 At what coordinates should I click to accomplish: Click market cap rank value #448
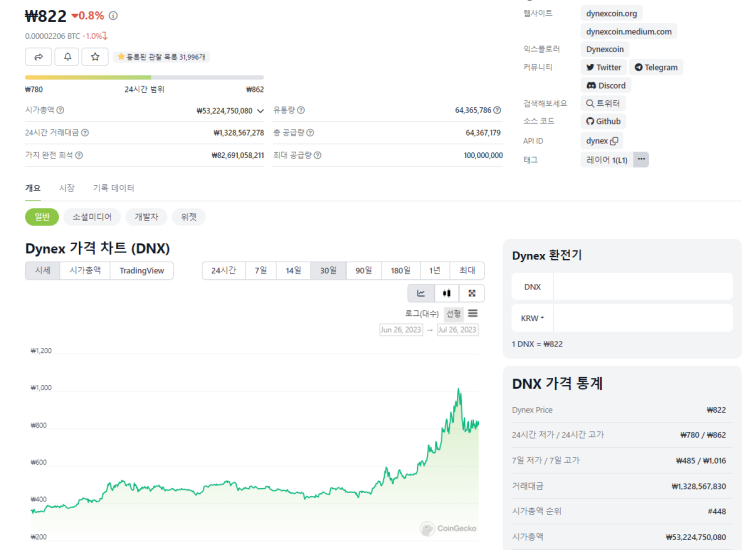coord(717,512)
